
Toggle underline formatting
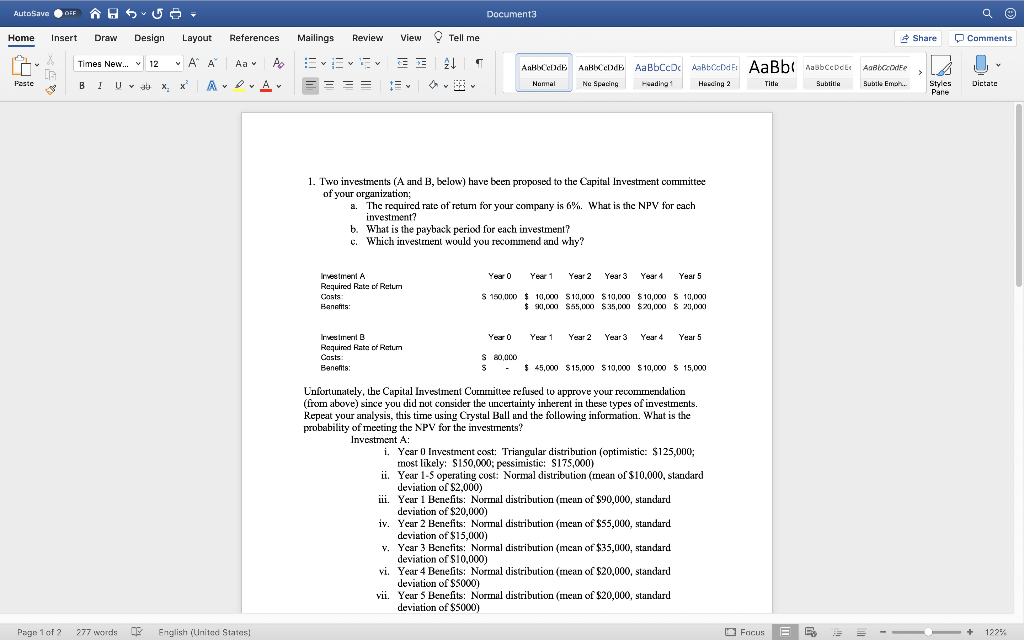pos(116,86)
